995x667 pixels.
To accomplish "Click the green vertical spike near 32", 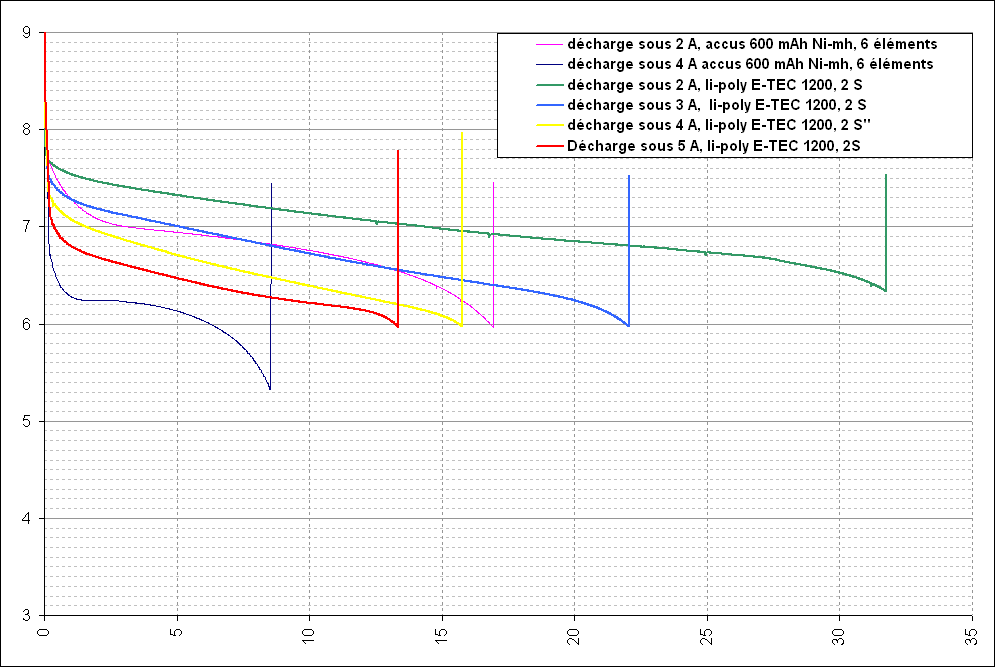I will tap(886, 230).
